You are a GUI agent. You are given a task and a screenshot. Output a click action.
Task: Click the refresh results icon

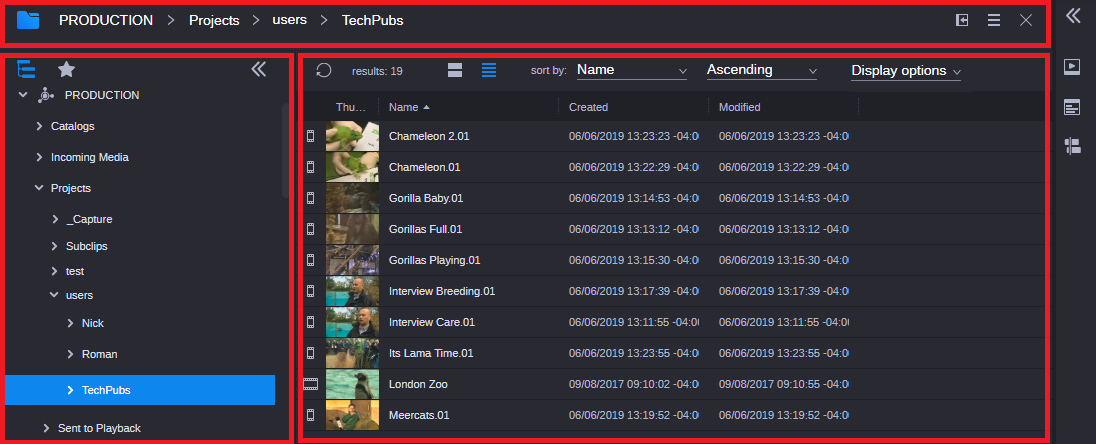[324, 70]
